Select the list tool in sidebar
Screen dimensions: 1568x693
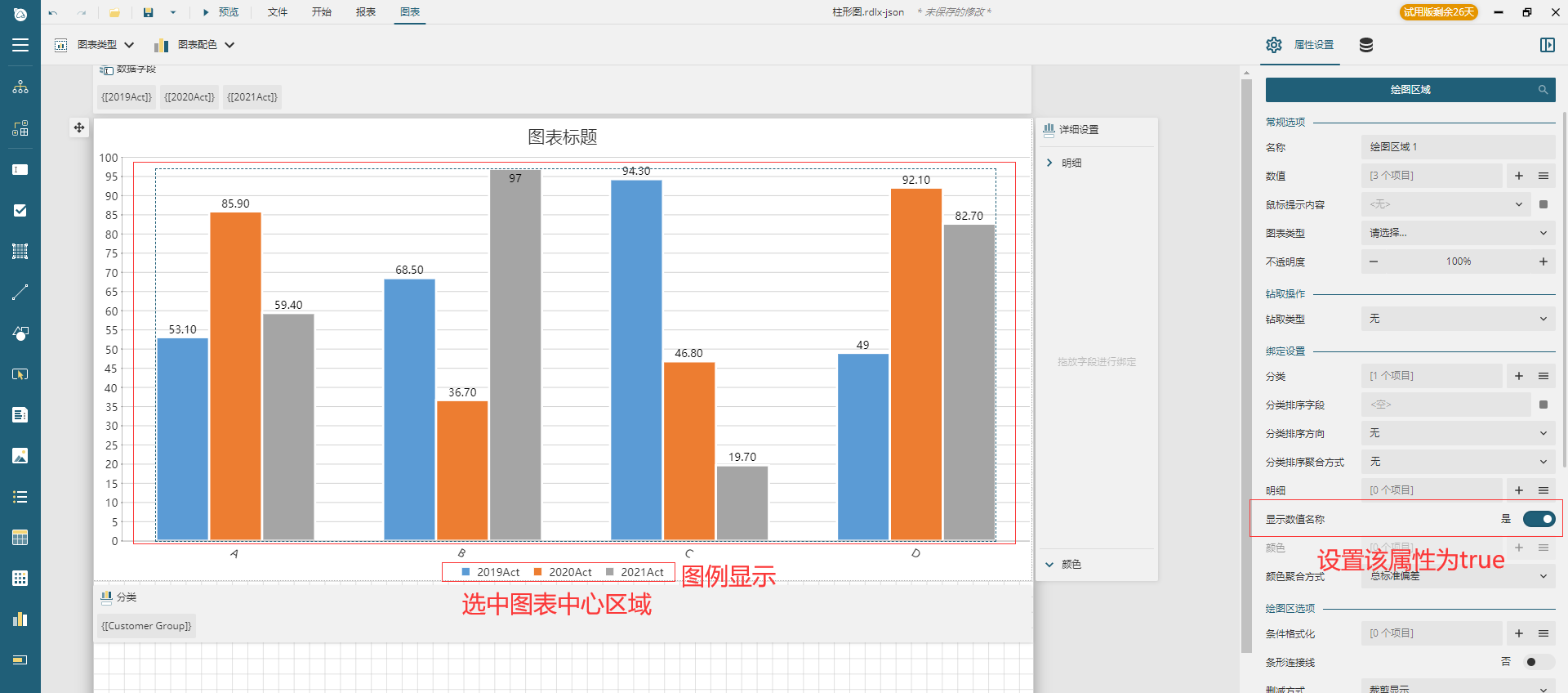click(x=20, y=496)
